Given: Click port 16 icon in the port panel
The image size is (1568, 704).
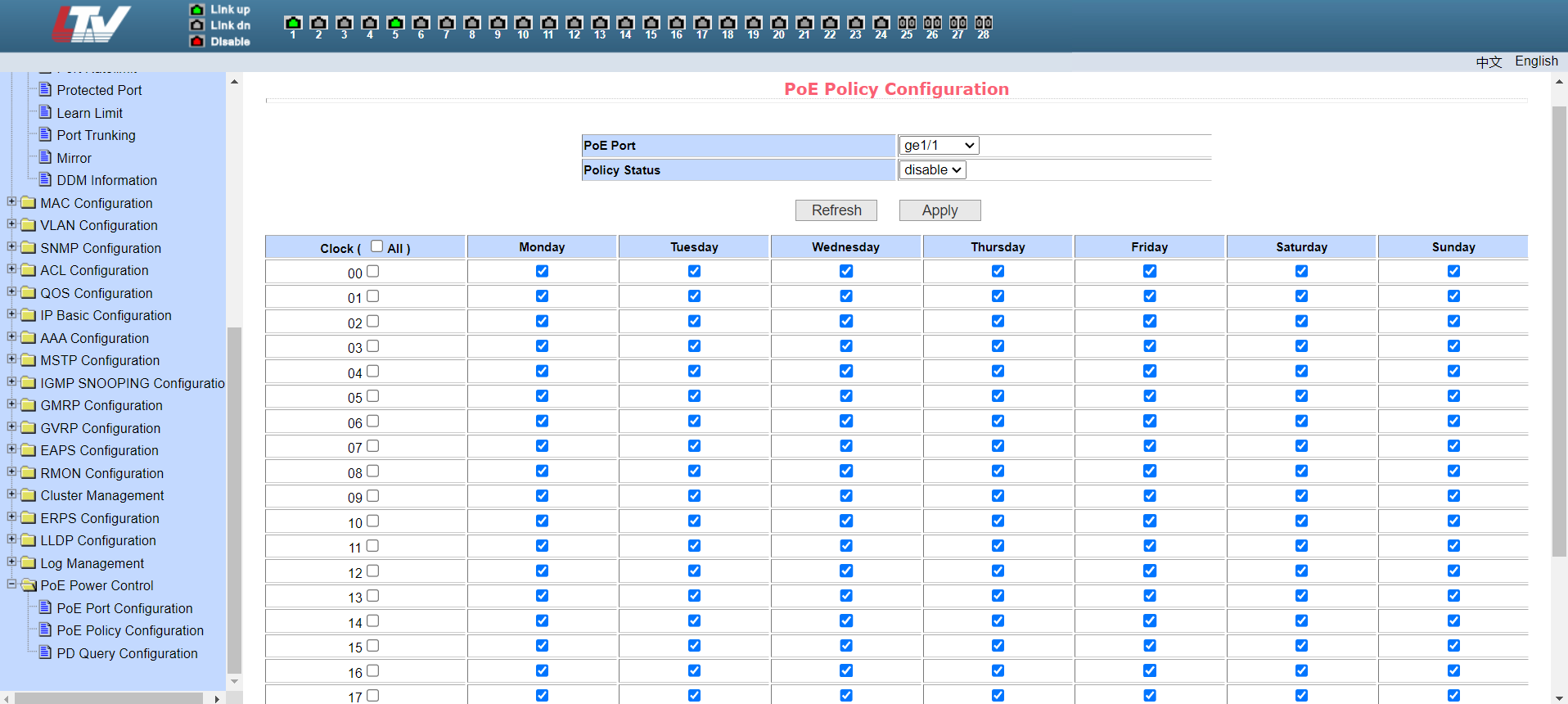Looking at the screenshot, I should coord(677,23).
